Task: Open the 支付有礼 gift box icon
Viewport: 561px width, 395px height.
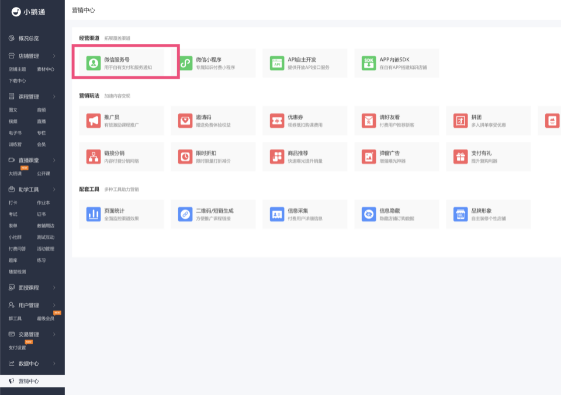Action: point(460,157)
